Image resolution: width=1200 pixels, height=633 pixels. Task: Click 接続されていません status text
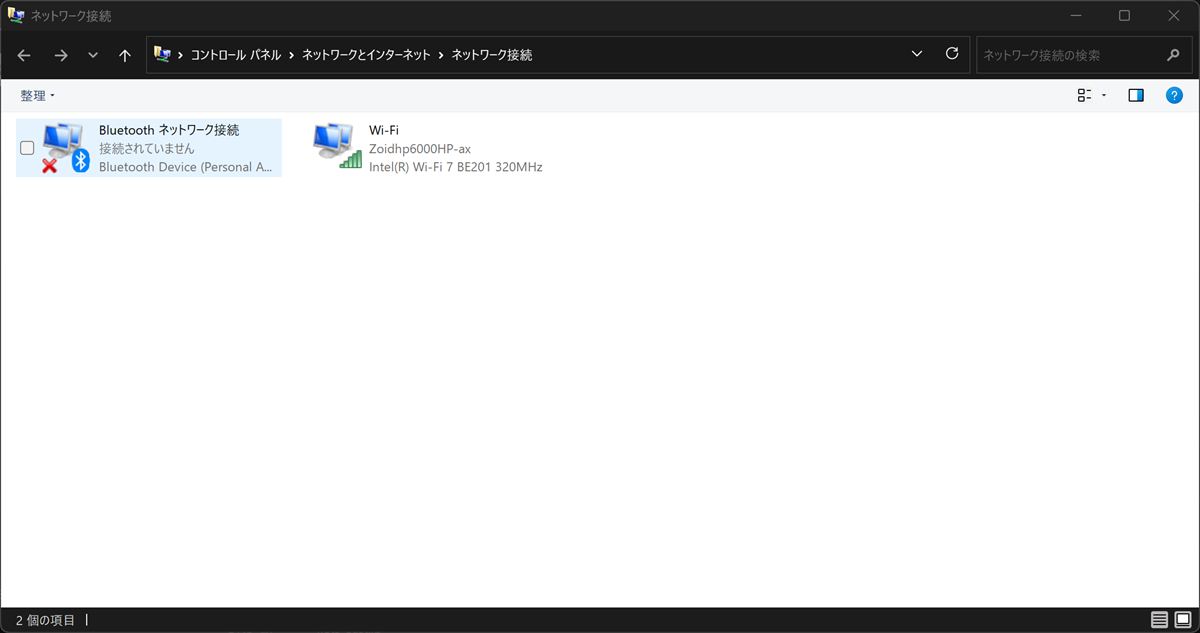pyautogui.click(x=147, y=148)
